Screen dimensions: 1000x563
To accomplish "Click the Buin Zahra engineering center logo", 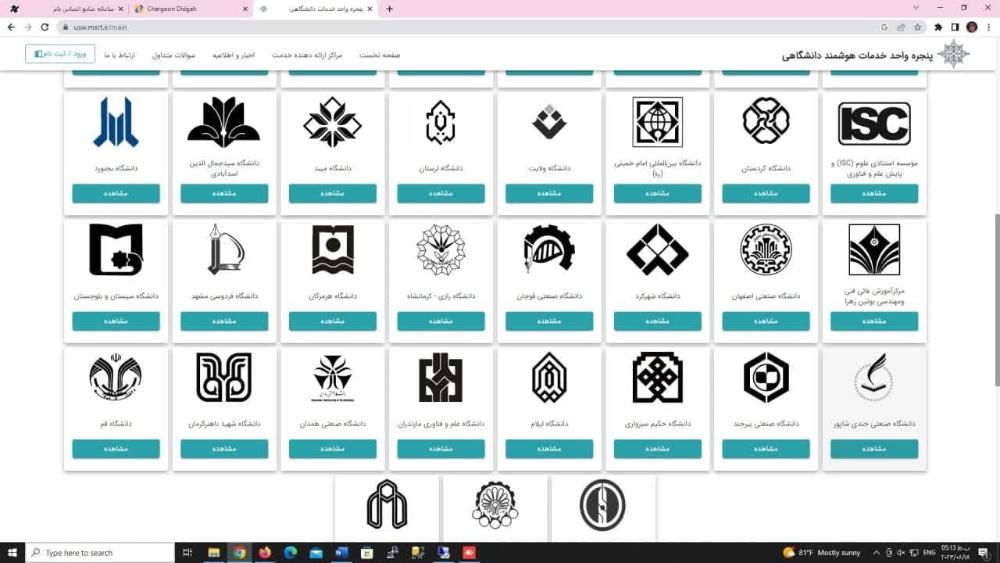I will point(874,249).
